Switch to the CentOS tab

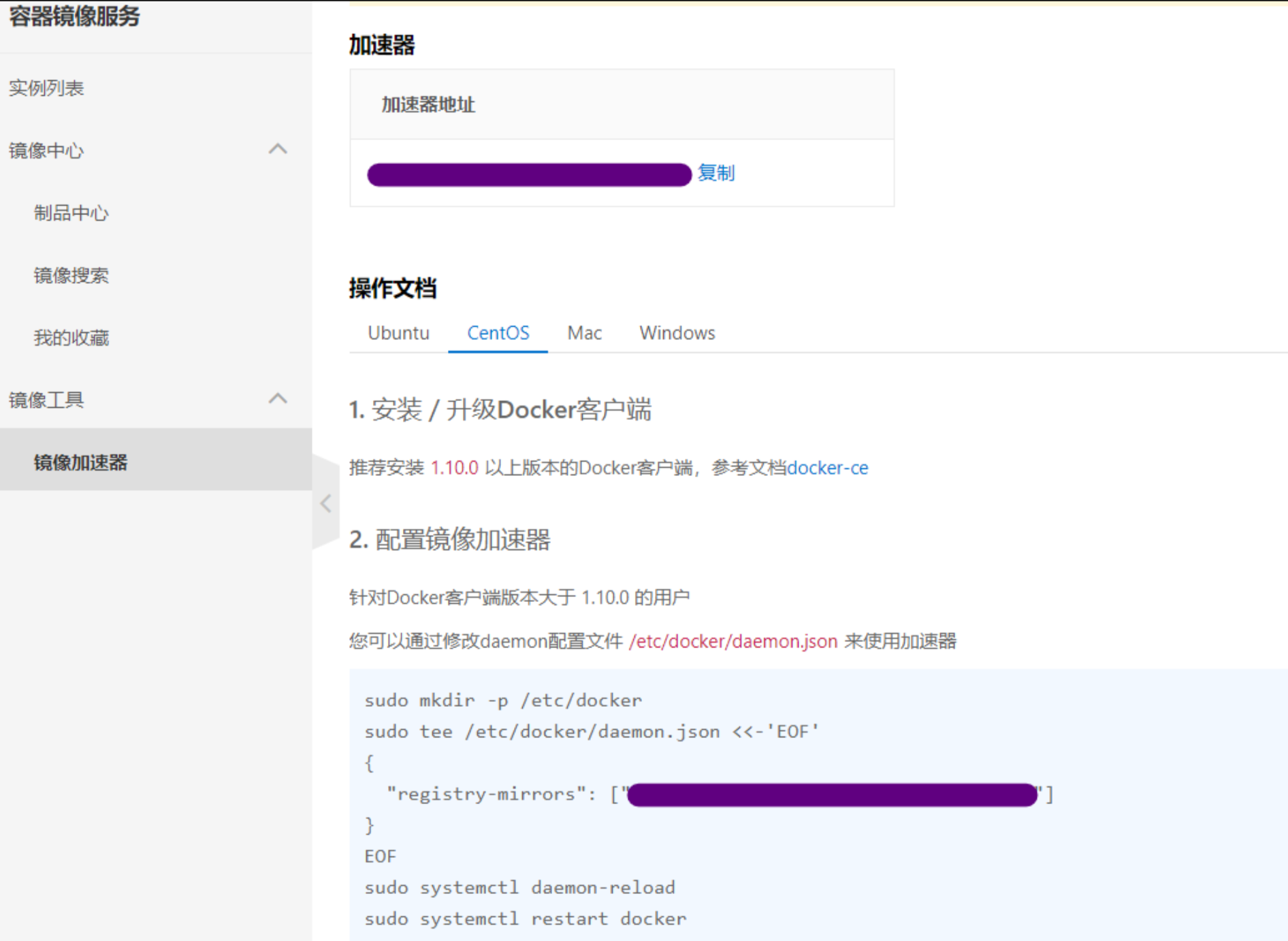point(498,333)
